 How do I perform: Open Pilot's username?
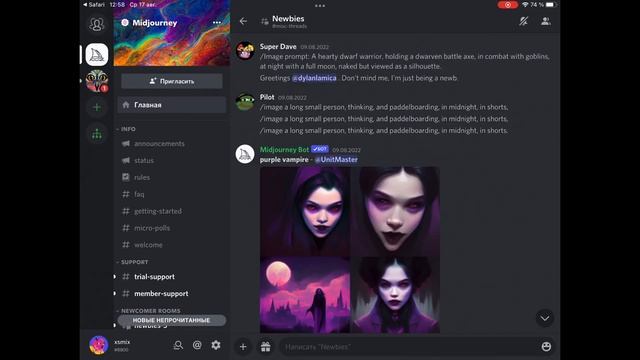[x=267, y=97]
